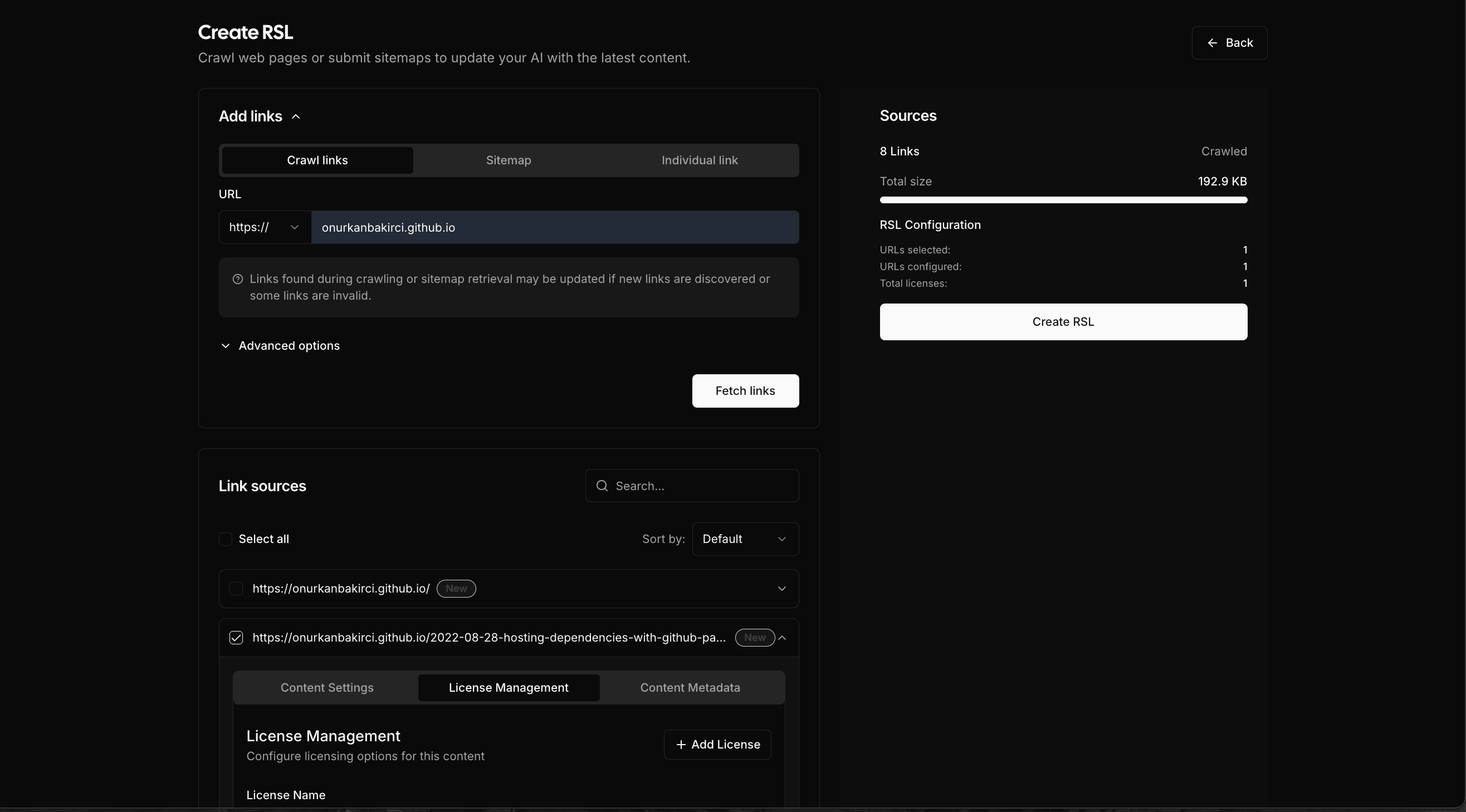Focus the URL input field
1466x812 pixels.
pyautogui.click(x=555, y=228)
